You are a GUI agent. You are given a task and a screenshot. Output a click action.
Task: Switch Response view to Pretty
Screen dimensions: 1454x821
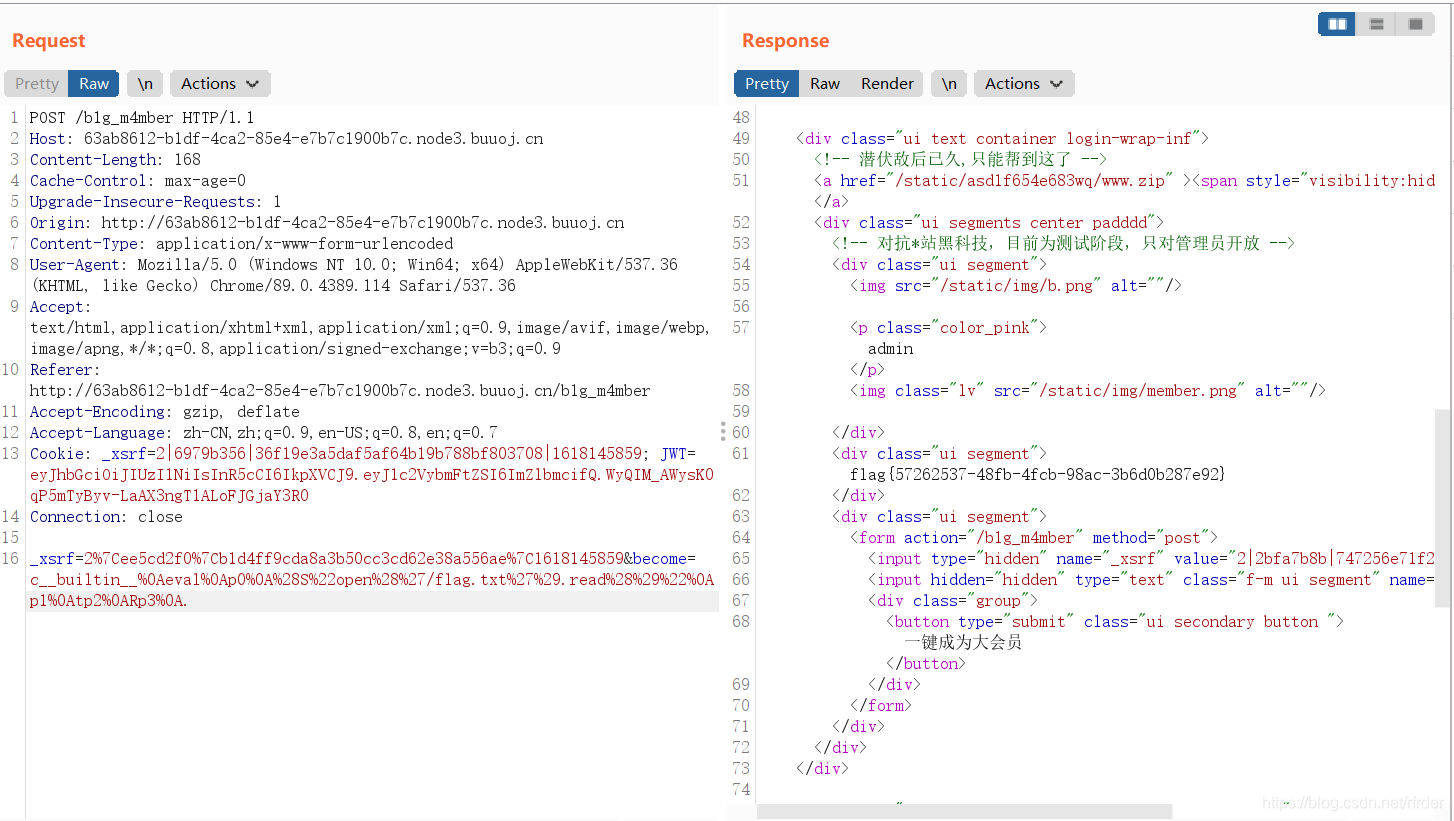767,84
